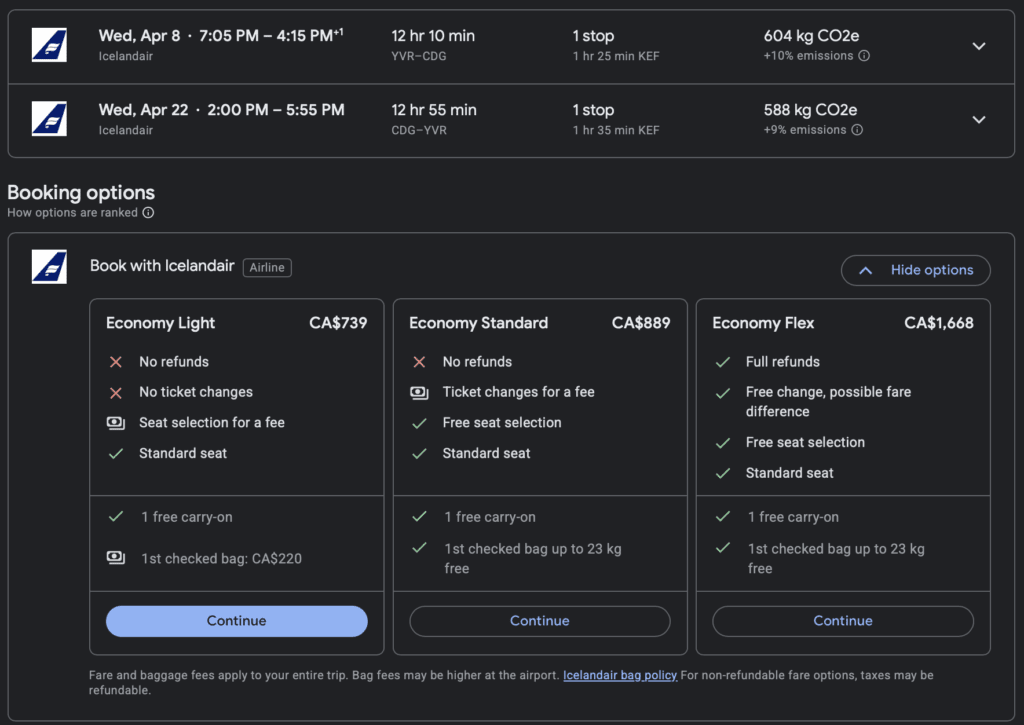Image resolution: width=1024 pixels, height=725 pixels.
Task: Expand the Wed, Apr 8 flight details
Action: (979, 46)
